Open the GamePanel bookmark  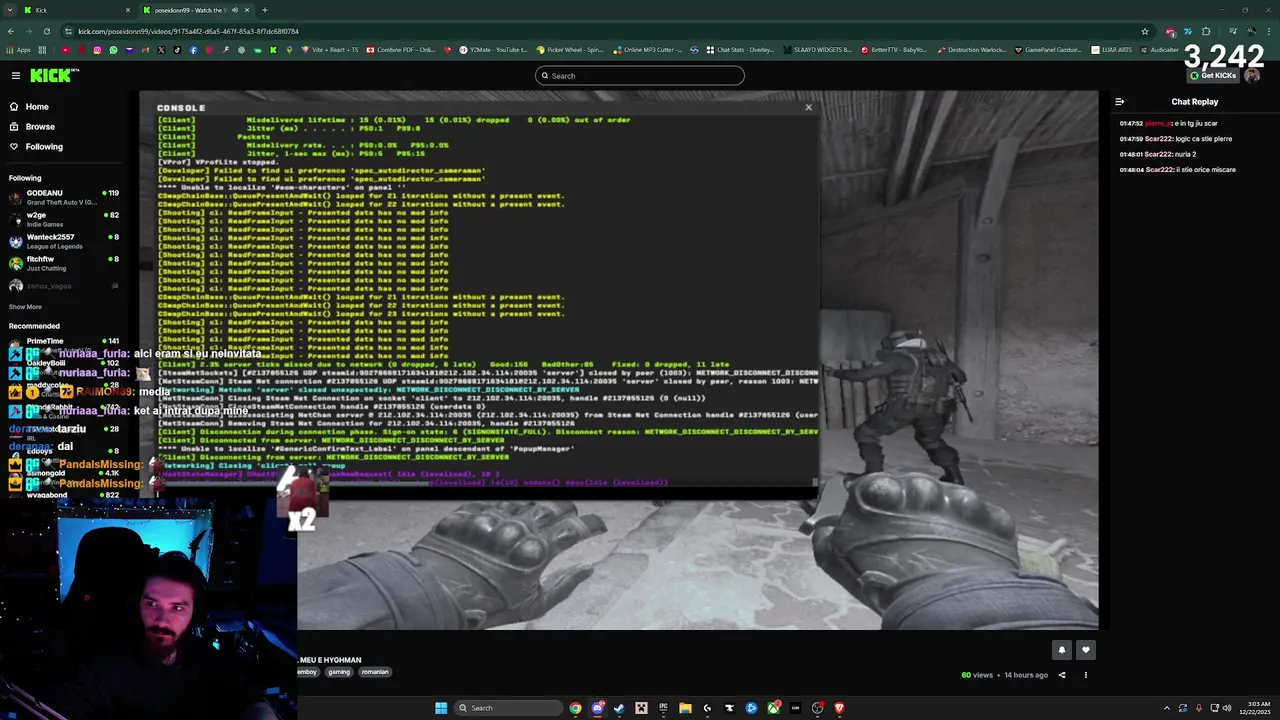1048,49
